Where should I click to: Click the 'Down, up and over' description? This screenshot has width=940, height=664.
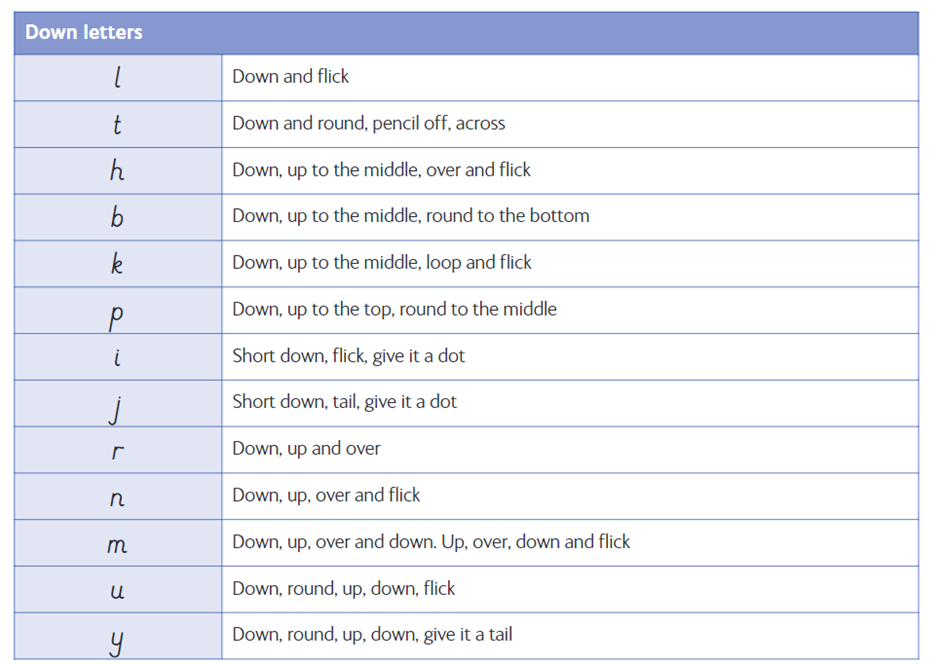(306, 448)
